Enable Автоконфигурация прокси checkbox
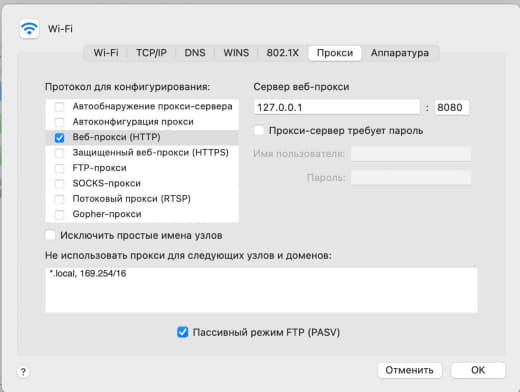 coord(59,122)
